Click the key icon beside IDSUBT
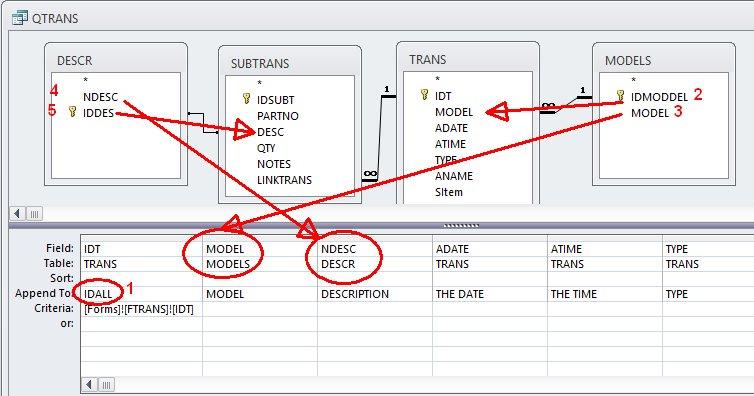The height and width of the screenshot is (396, 754). tap(247, 99)
